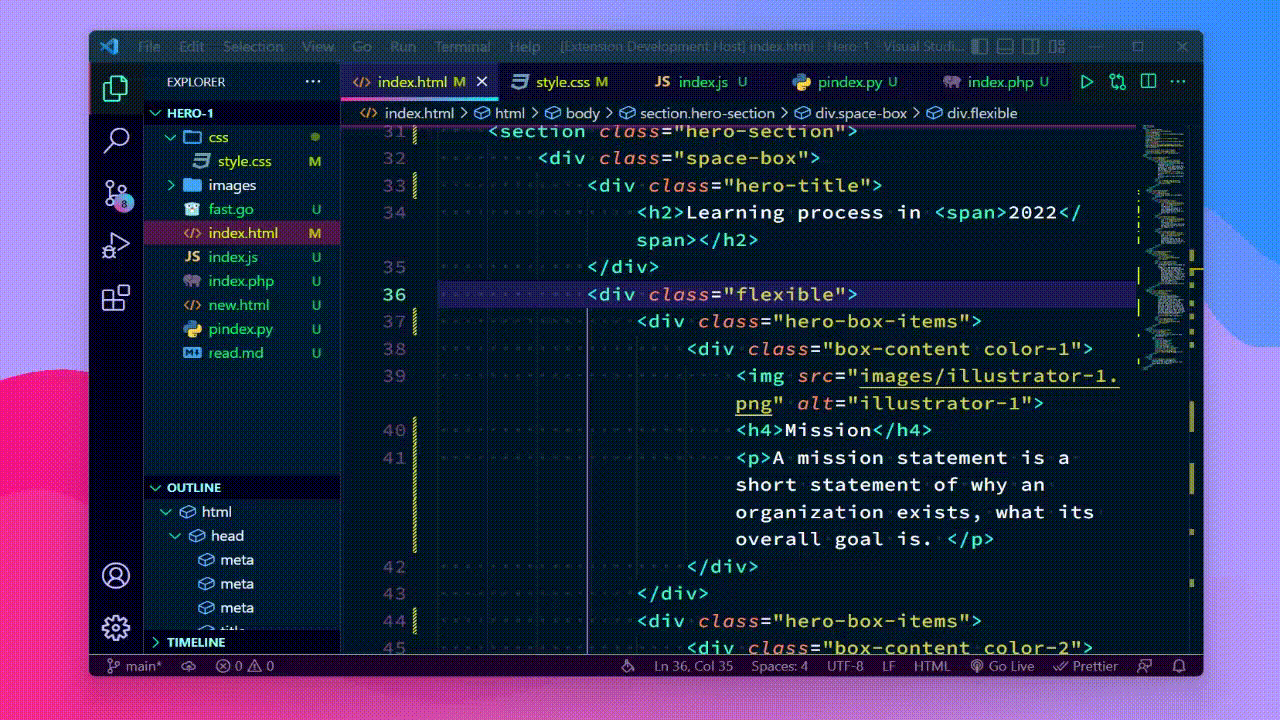Open the Edit menu
Screen dimensions: 1280x720
[x=192, y=47]
